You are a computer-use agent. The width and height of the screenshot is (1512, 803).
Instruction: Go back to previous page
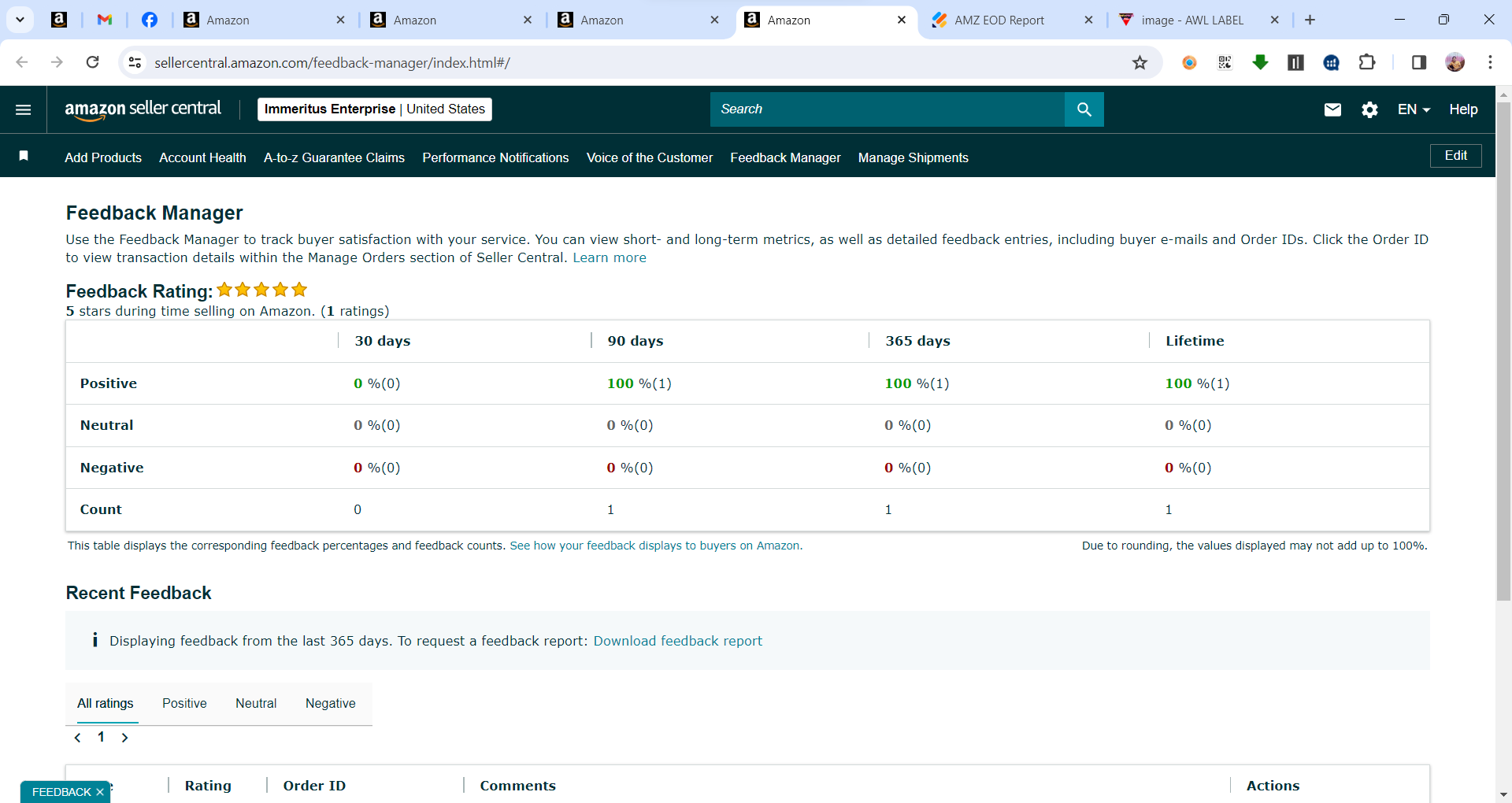22,62
